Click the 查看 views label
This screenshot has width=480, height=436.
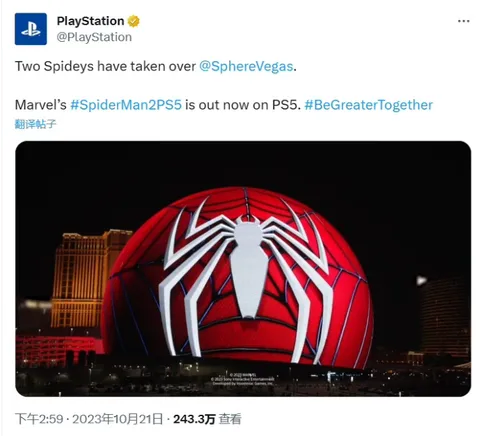(x=230, y=419)
